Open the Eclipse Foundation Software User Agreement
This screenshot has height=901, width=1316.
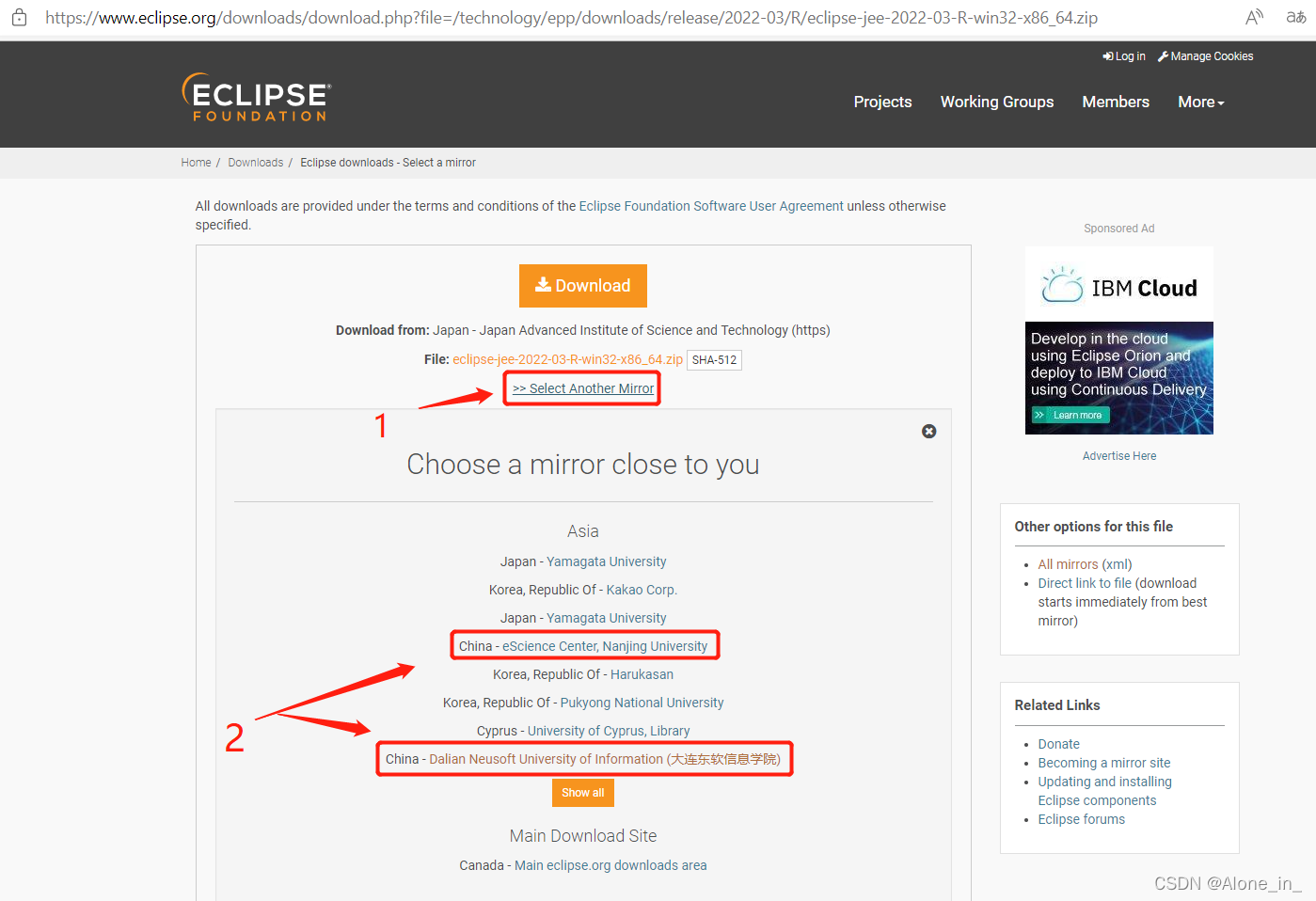[710, 206]
